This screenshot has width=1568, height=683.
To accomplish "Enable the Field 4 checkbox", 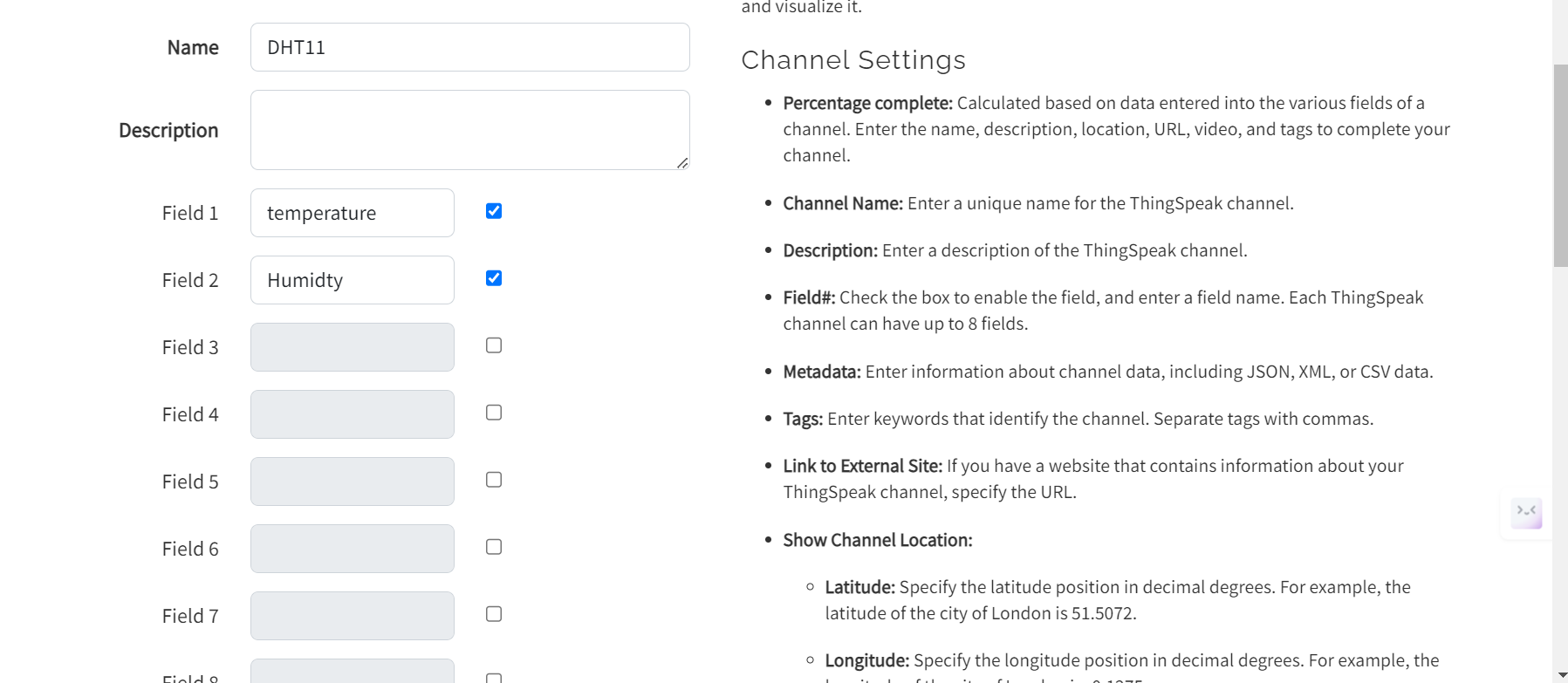I will [494, 413].
